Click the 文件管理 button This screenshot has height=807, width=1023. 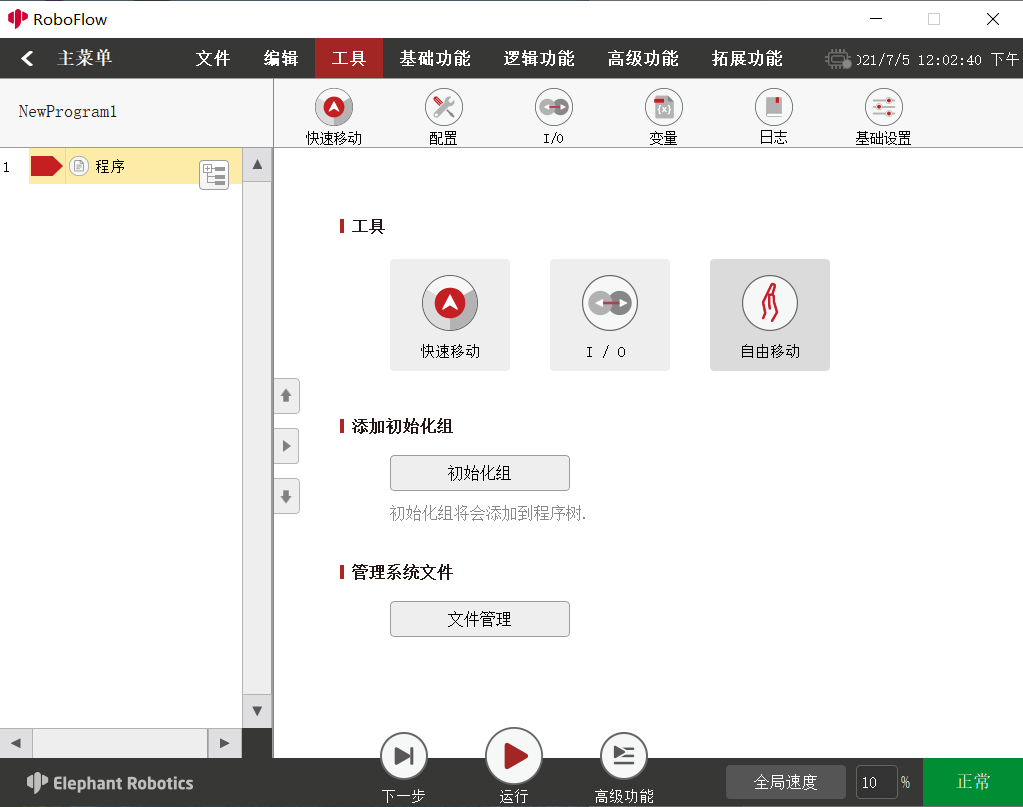point(480,619)
